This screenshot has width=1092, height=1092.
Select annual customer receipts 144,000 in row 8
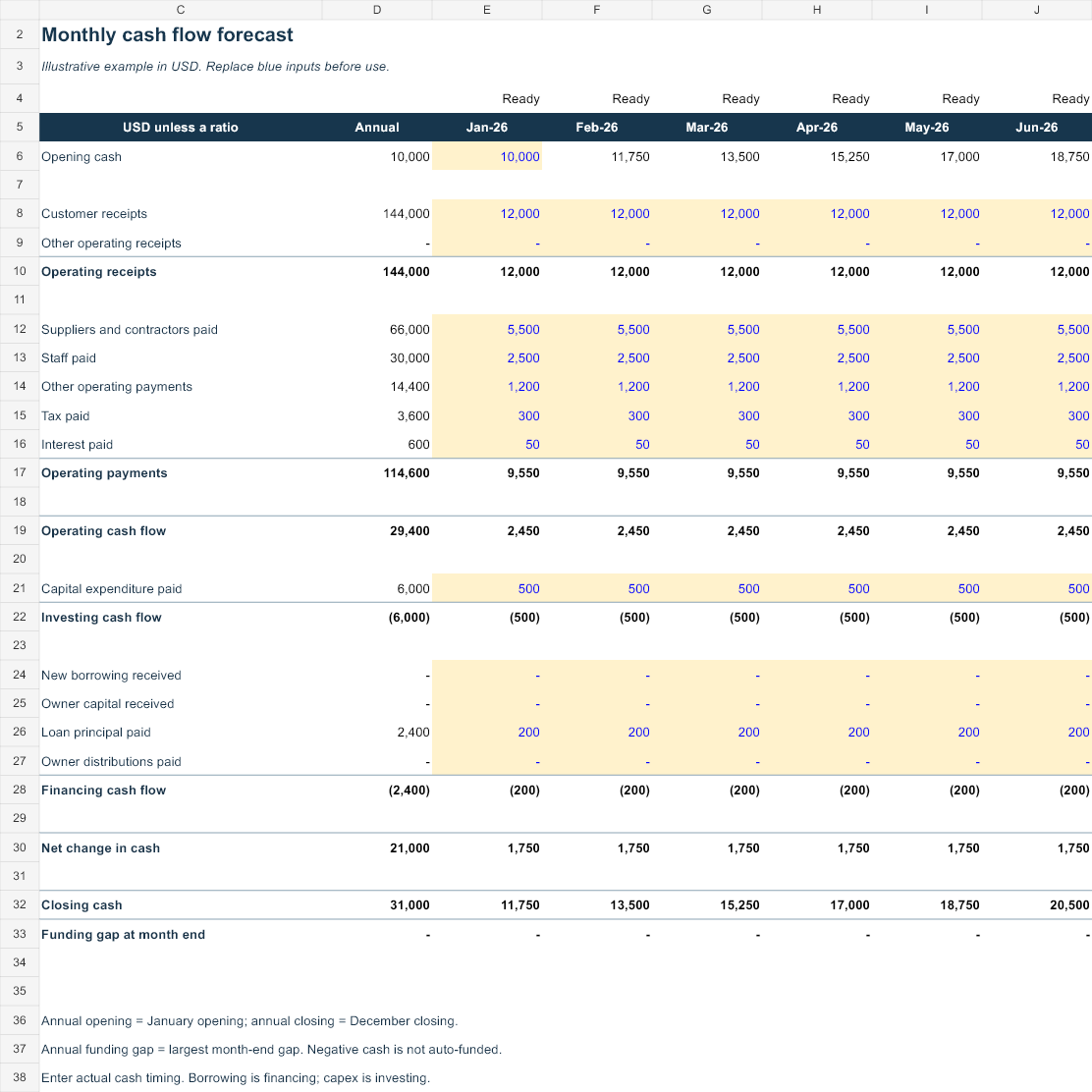[377, 214]
